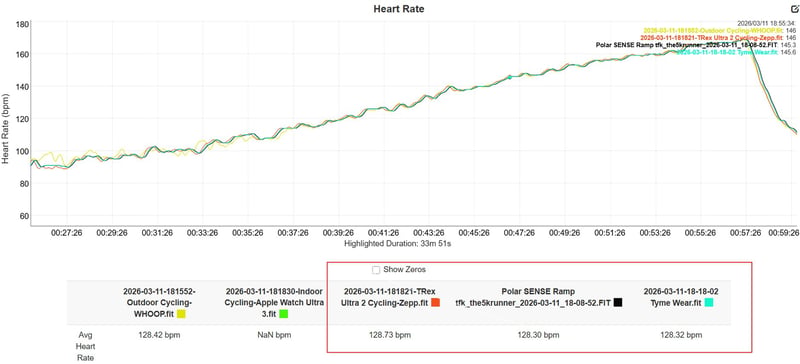
Task: Click the 60 y-axis tick label
Action: [23, 216]
